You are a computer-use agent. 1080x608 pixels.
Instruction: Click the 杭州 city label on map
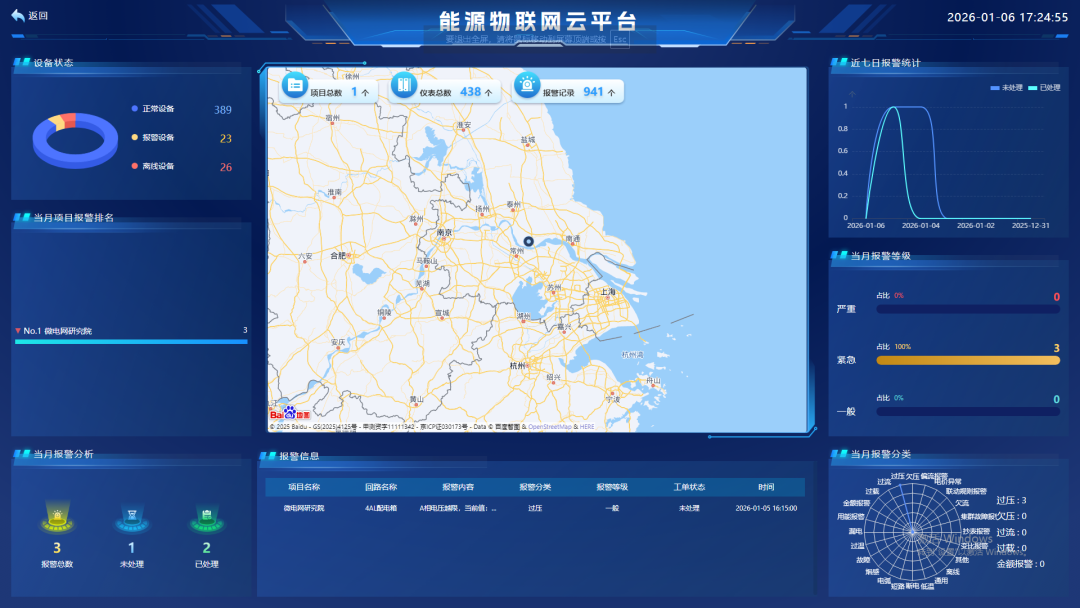click(517, 366)
